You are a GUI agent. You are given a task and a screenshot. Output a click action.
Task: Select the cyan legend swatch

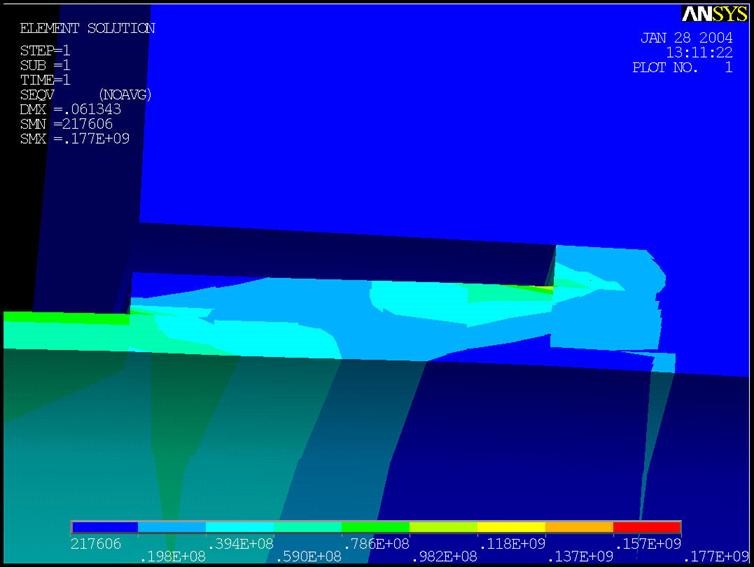(240, 527)
